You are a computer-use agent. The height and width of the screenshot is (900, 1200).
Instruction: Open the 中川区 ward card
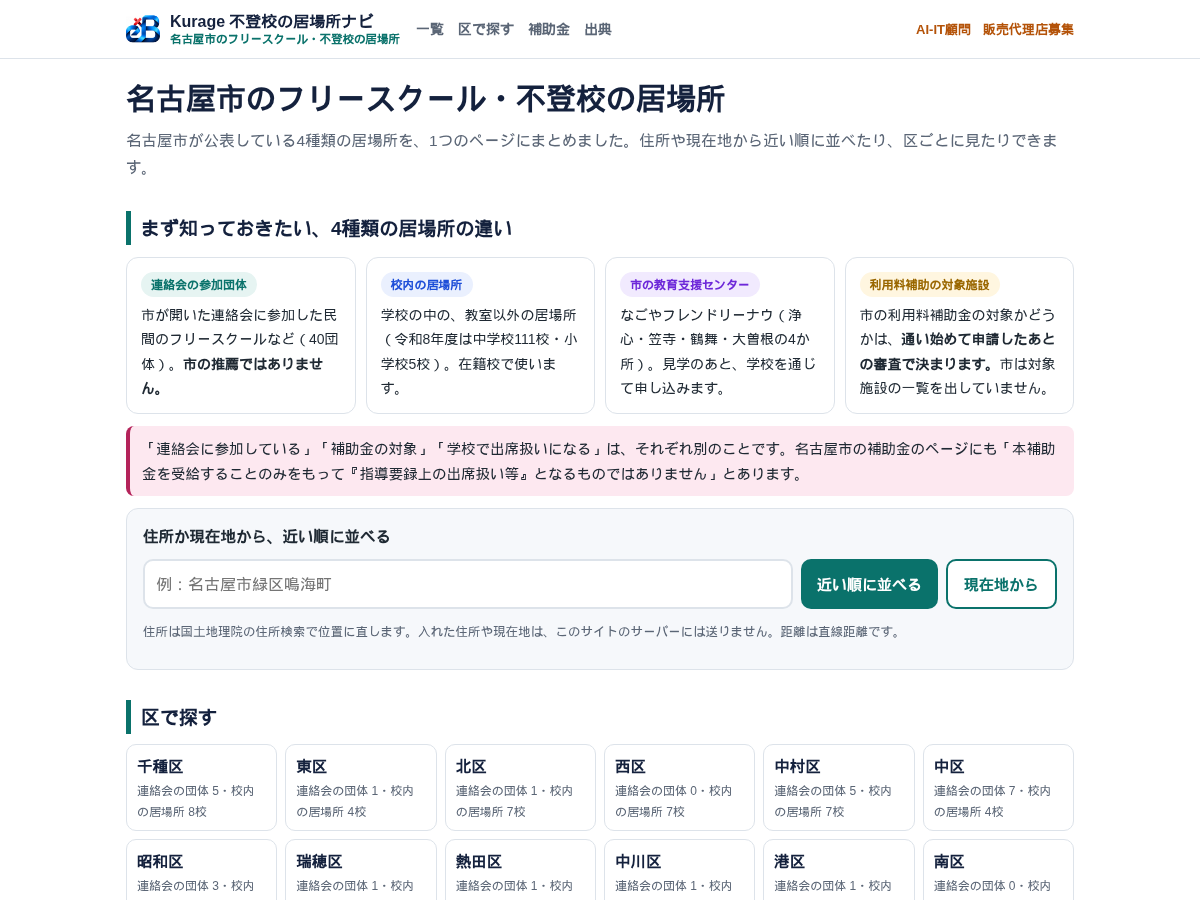679,870
